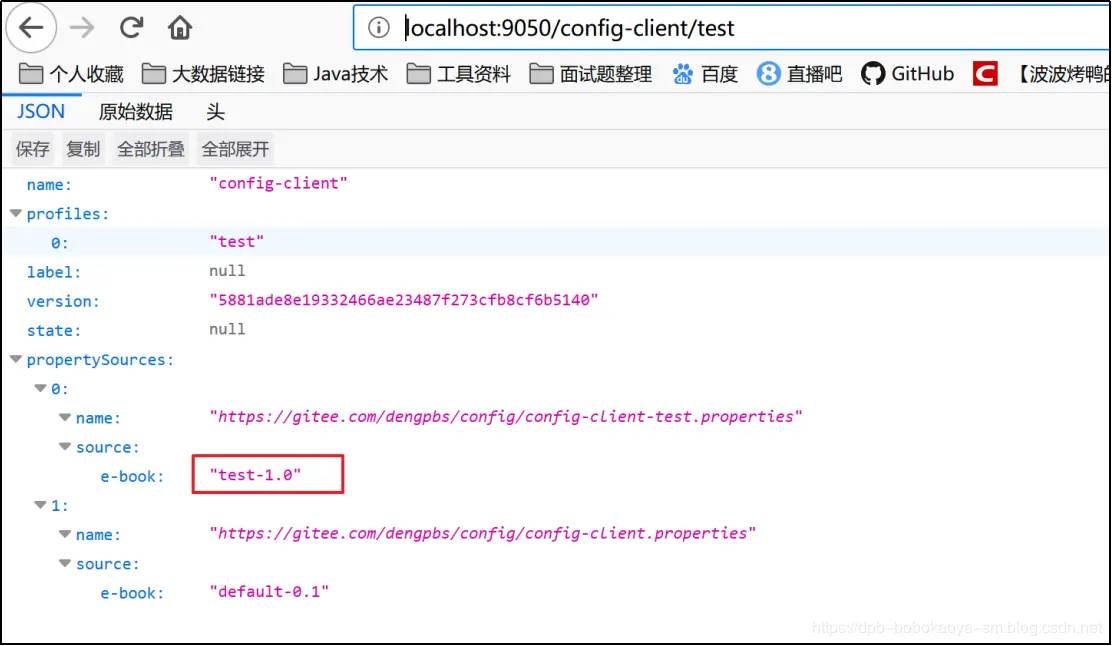Open the 直播吧 bookmark
This screenshot has height=646, width=1112.
(799, 74)
